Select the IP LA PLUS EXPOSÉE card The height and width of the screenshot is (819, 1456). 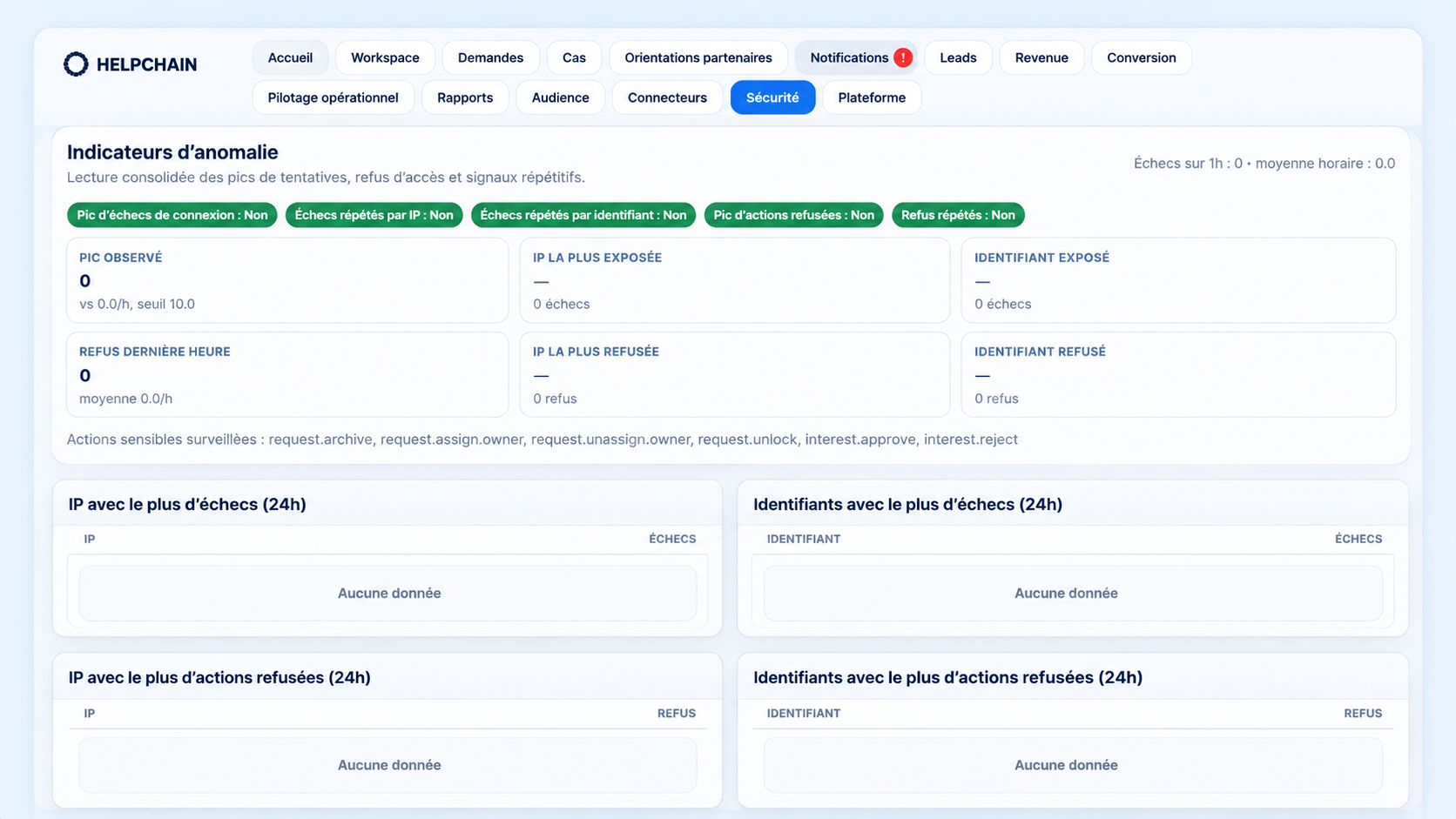[734, 280]
